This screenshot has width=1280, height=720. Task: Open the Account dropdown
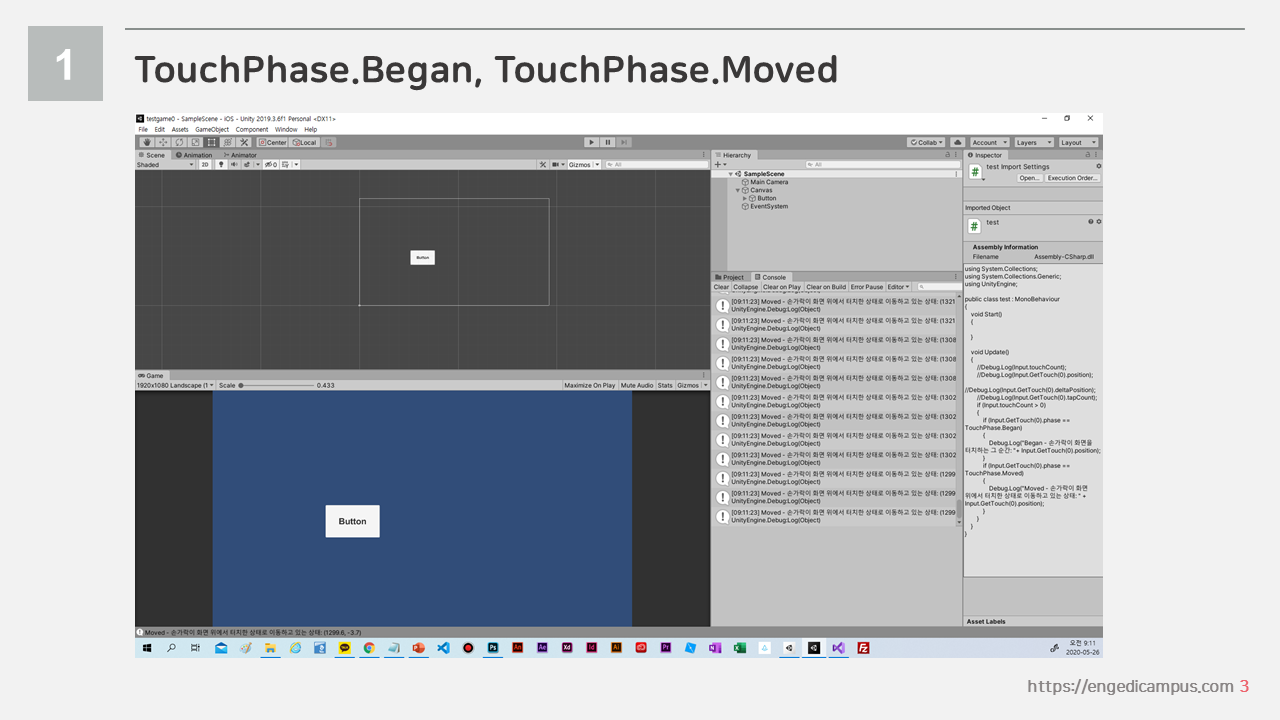988,143
